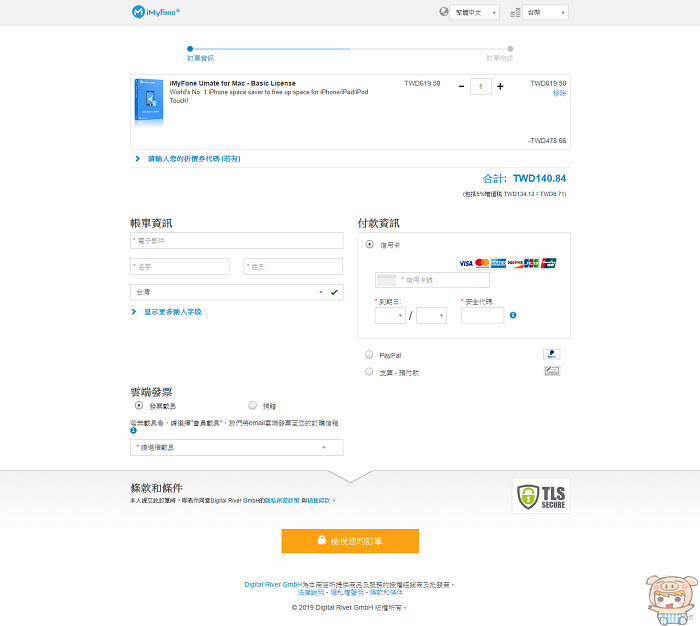This screenshot has width=700, height=626.
Task: Click the last name input field
Action: point(293,267)
